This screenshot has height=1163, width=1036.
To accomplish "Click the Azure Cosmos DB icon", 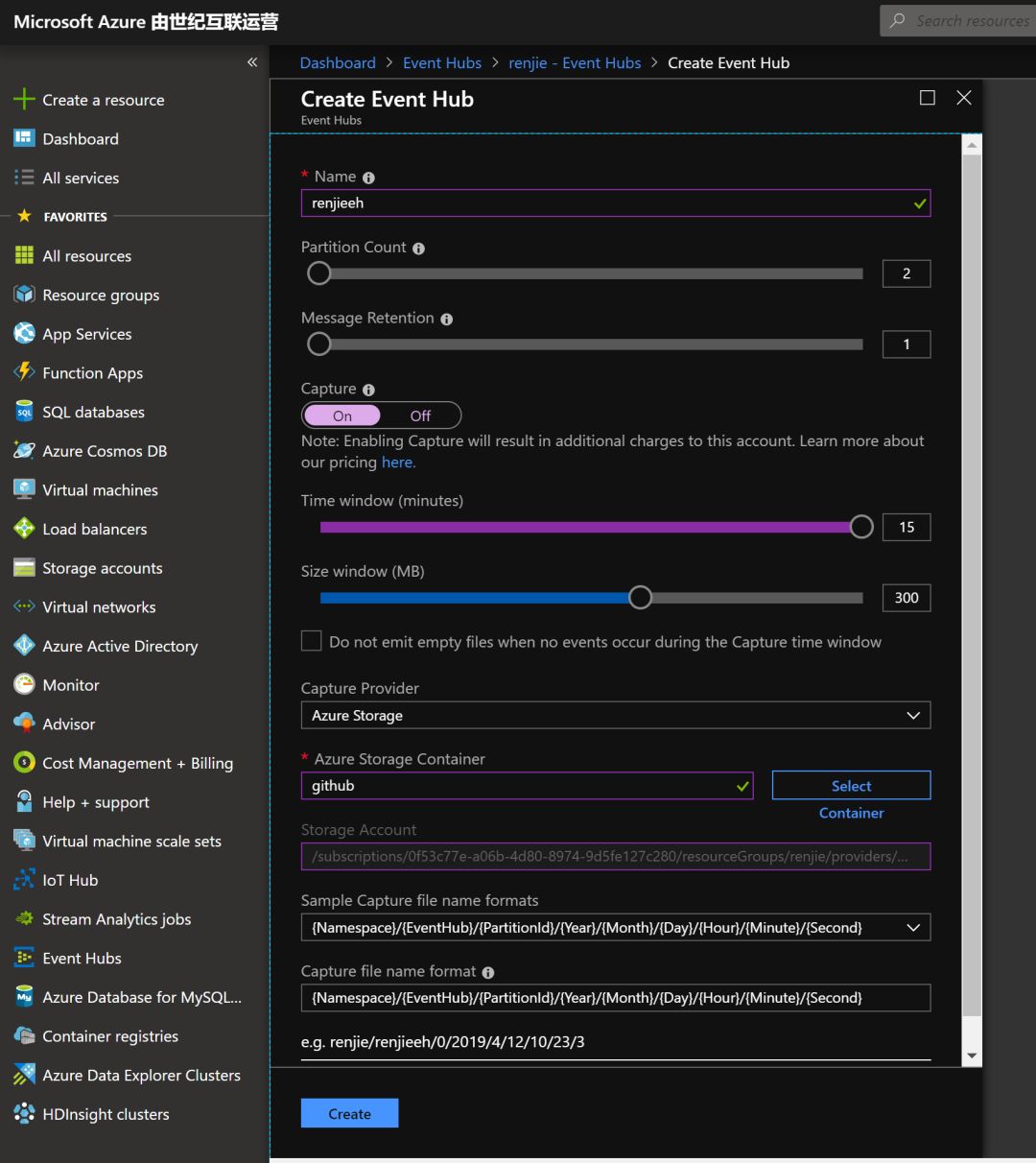I will point(24,451).
